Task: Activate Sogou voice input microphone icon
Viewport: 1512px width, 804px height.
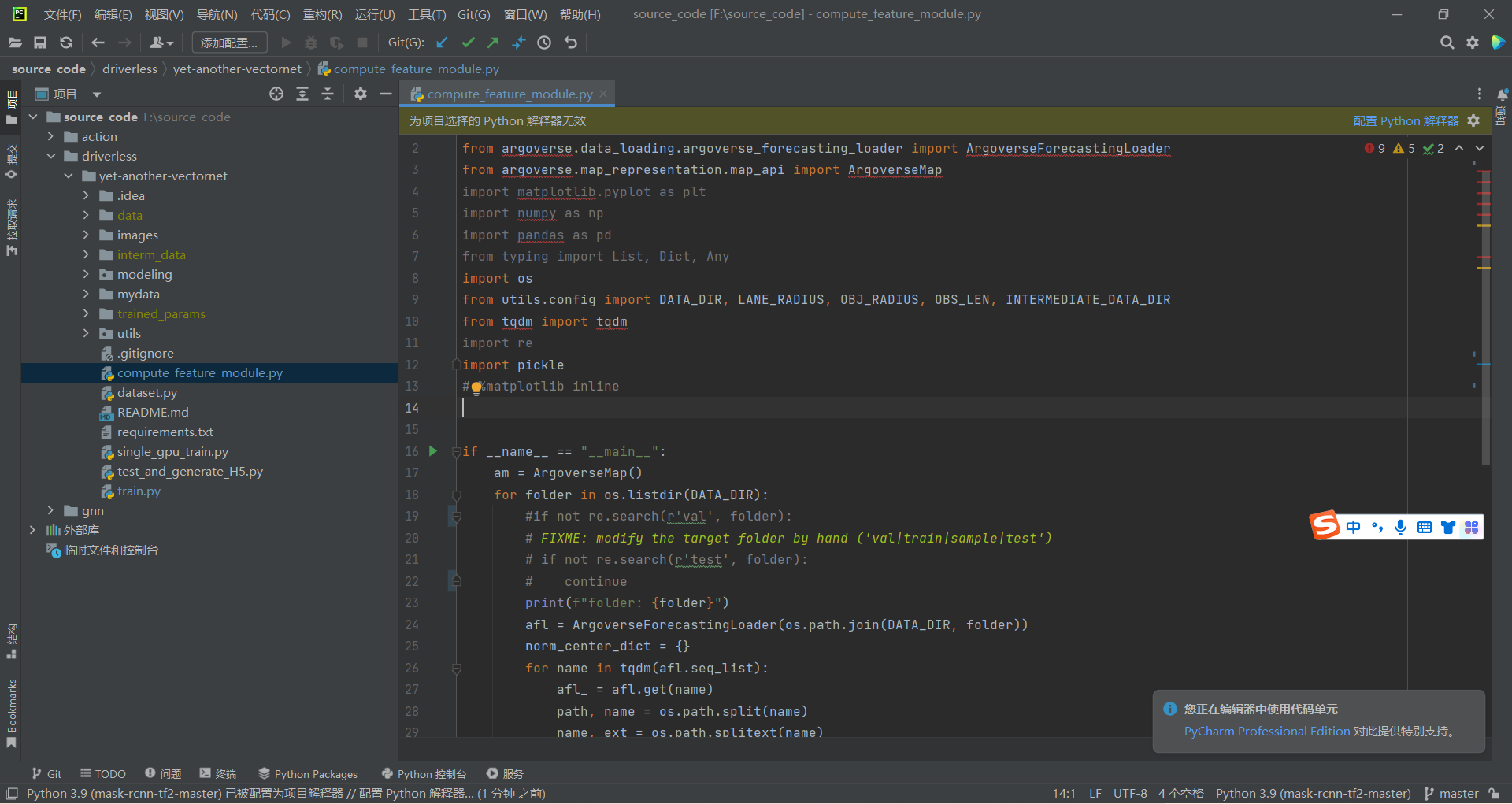Action: (1400, 528)
